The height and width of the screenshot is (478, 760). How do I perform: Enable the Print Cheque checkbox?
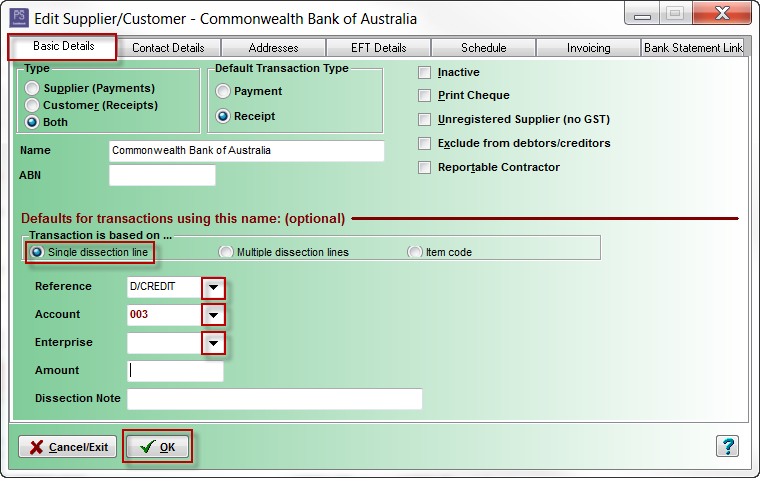pyautogui.click(x=425, y=96)
